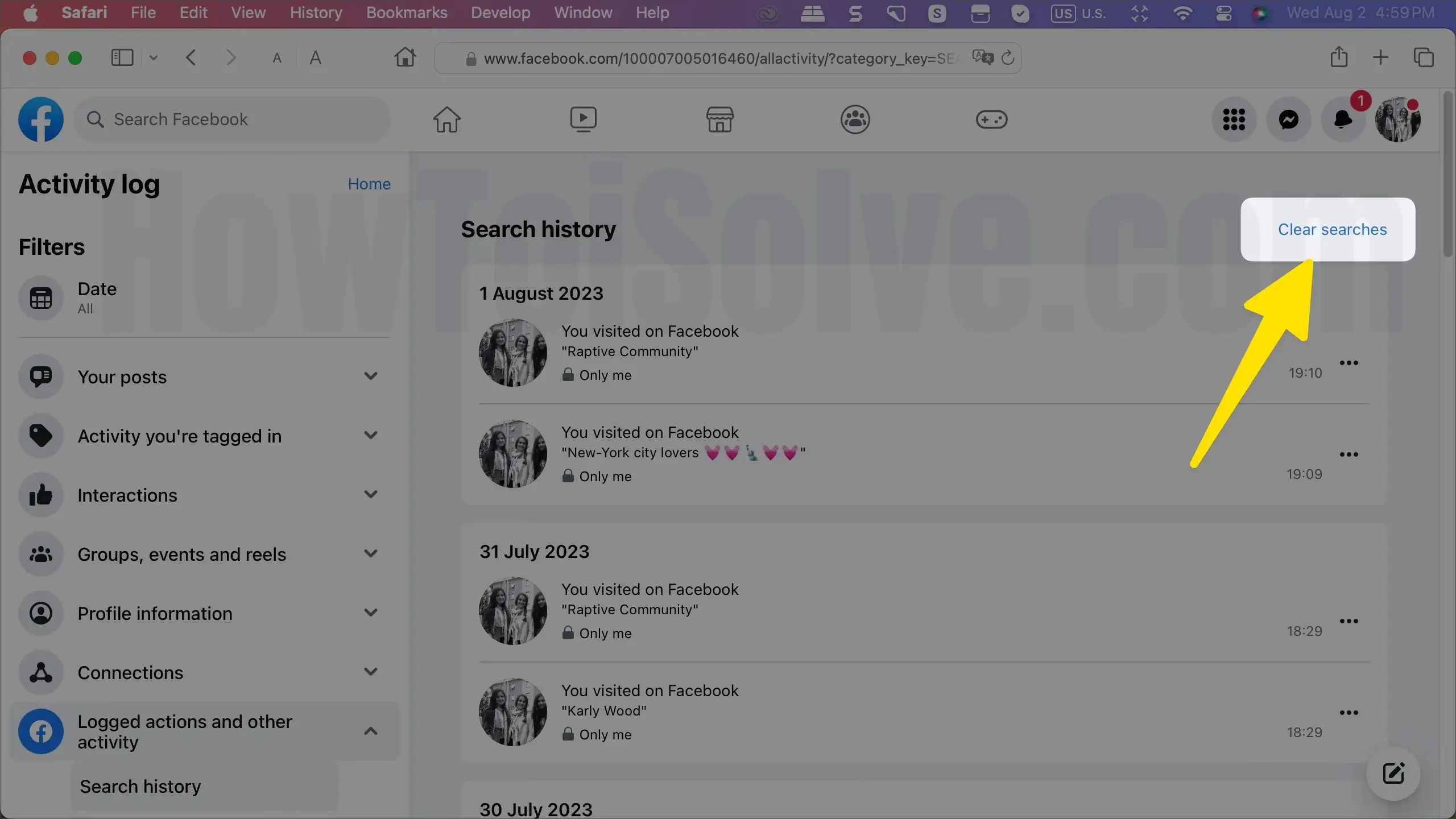Screen dimensions: 1456x819
Task: Open Edit menu
Action: point(193,13)
